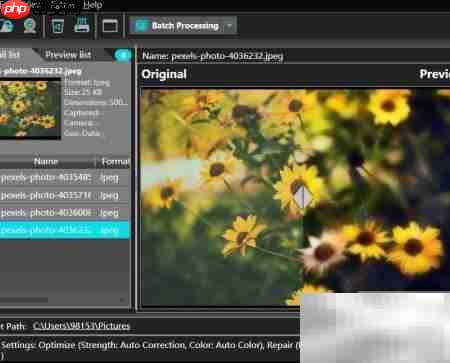Click the Original label above the image
This screenshot has width=450, height=363.
[164, 74]
